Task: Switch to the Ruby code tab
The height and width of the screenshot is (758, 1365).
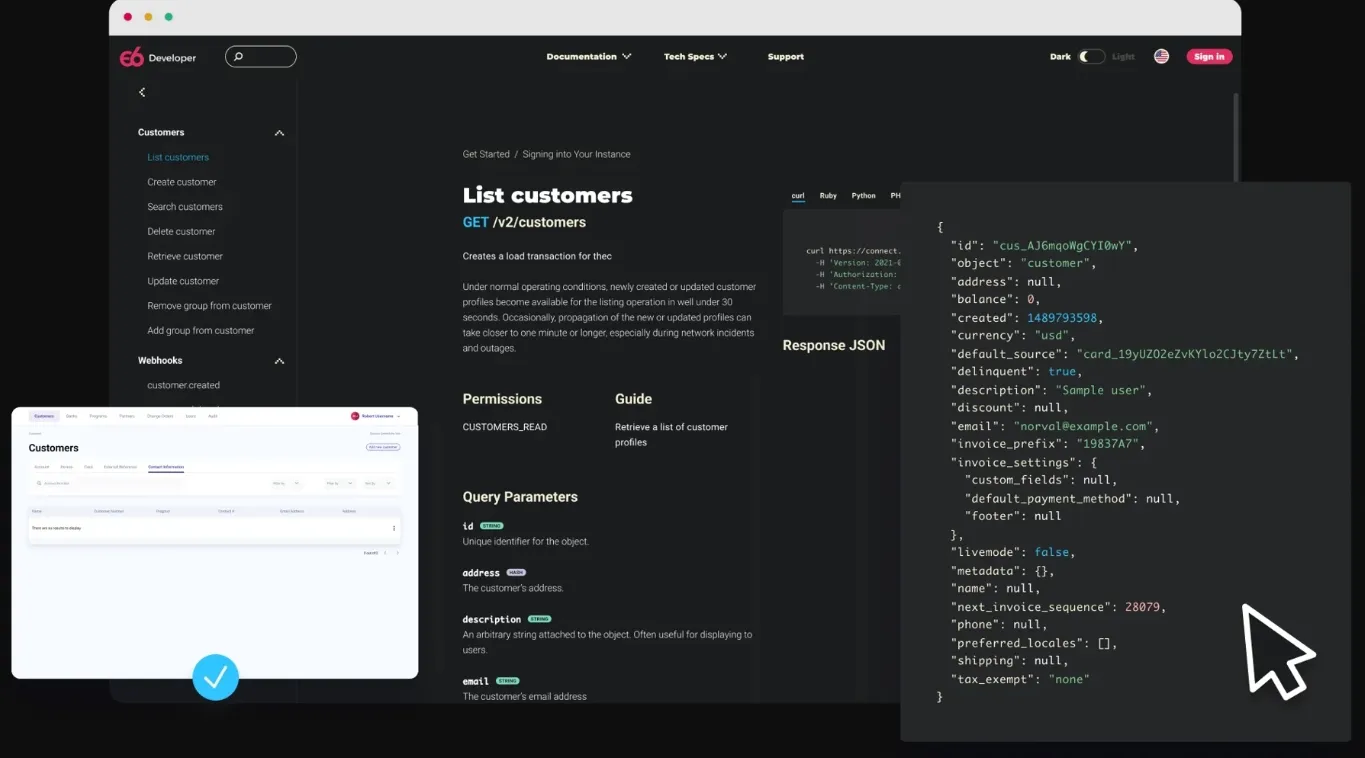Action: pyautogui.click(x=828, y=196)
